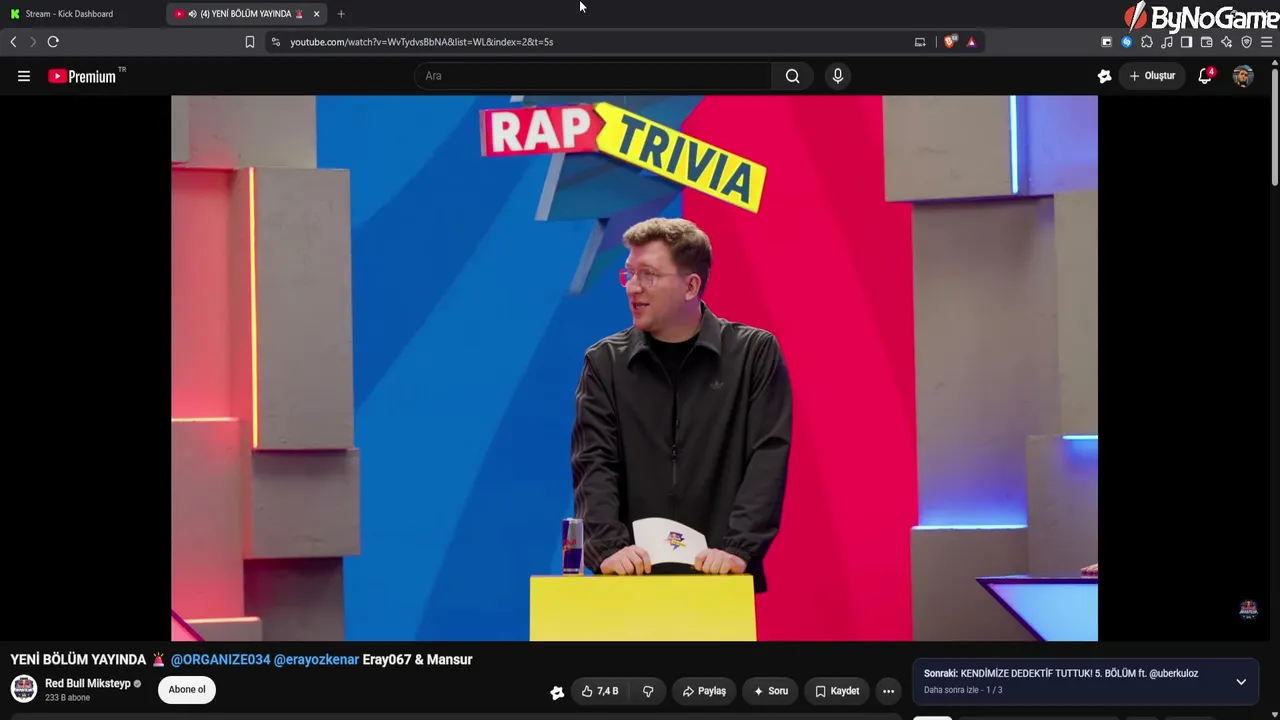This screenshot has width=1280, height=720.
Task: Start voice search with the microphone
Action: click(838, 76)
